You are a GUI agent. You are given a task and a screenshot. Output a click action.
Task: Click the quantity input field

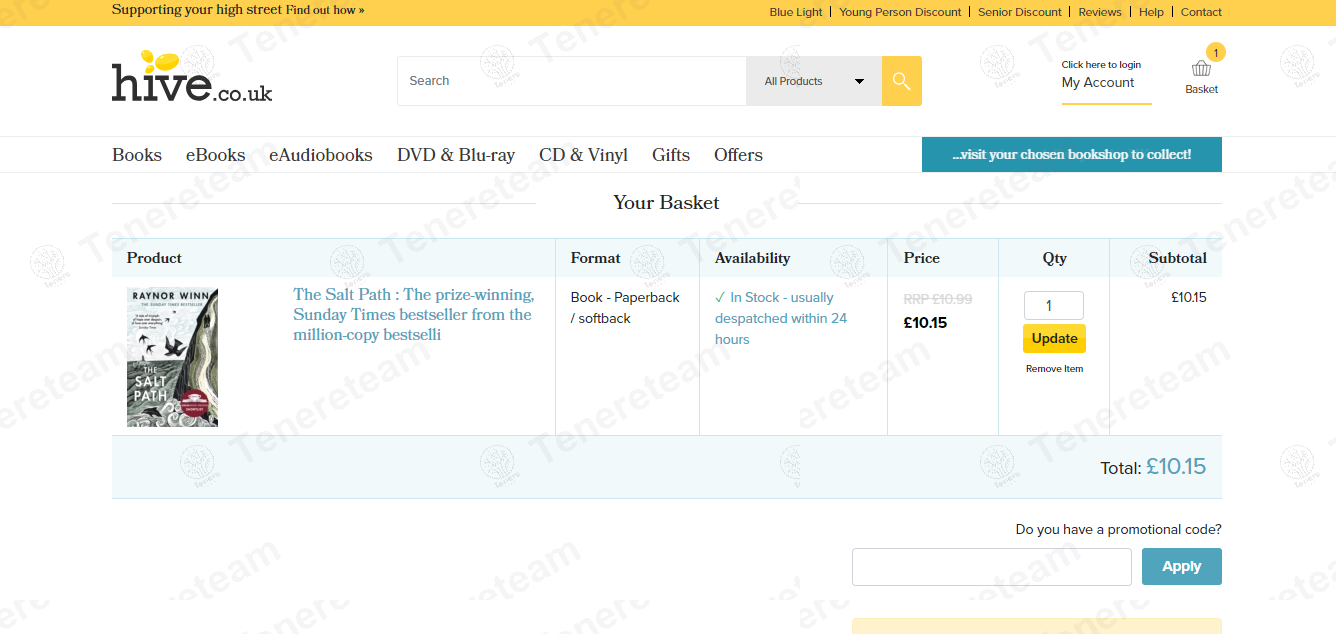(x=1054, y=306)
